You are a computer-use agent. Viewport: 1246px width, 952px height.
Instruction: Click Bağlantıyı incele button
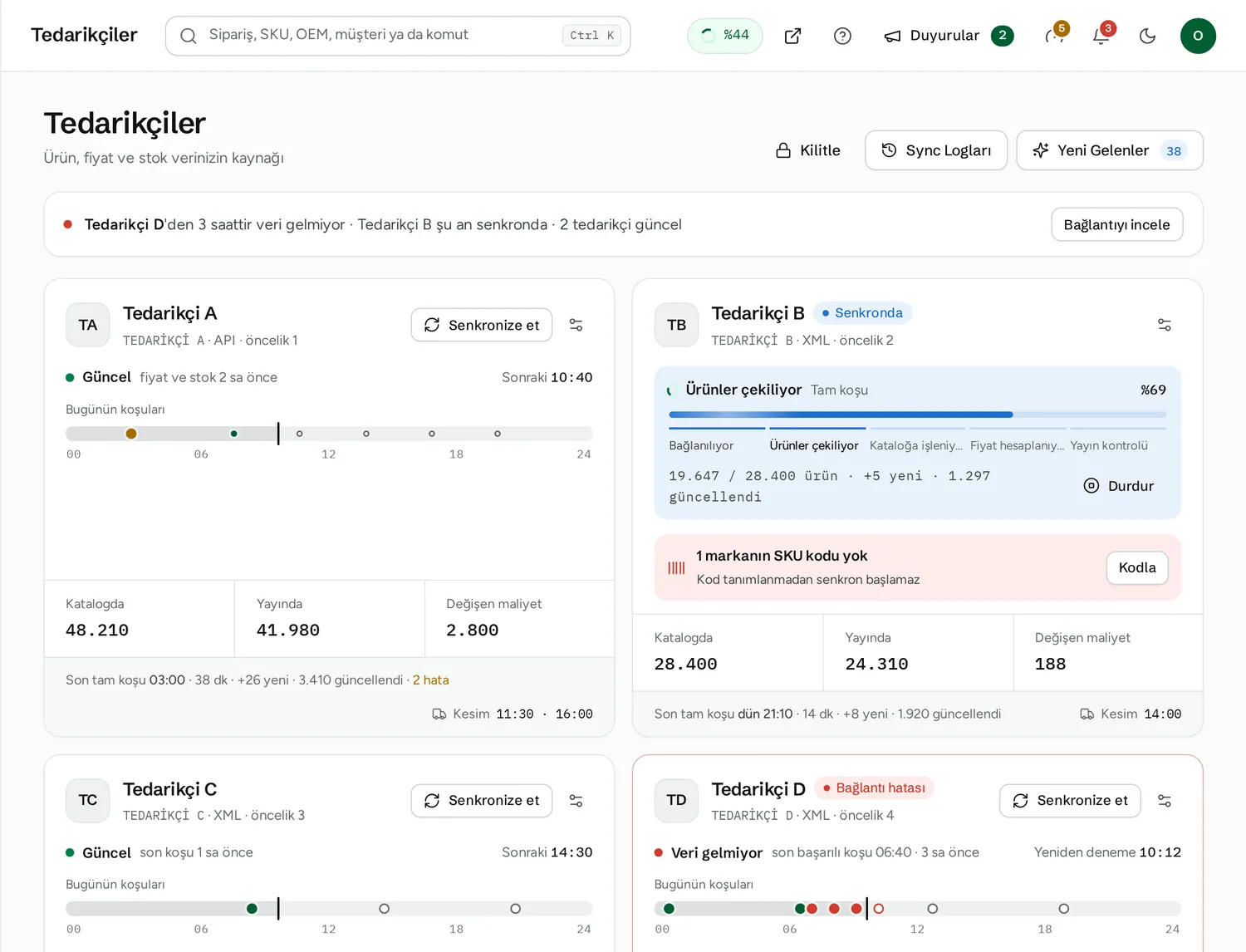(x=1116, y=224)
